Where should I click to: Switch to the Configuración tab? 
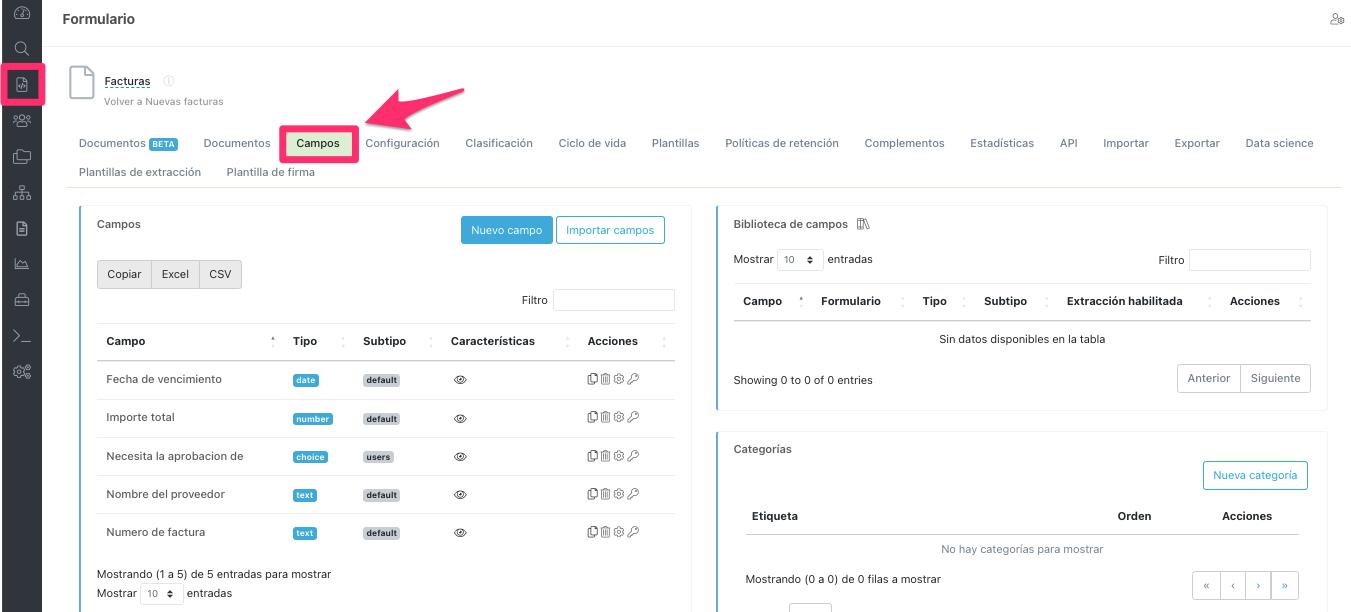click(402, 143)
